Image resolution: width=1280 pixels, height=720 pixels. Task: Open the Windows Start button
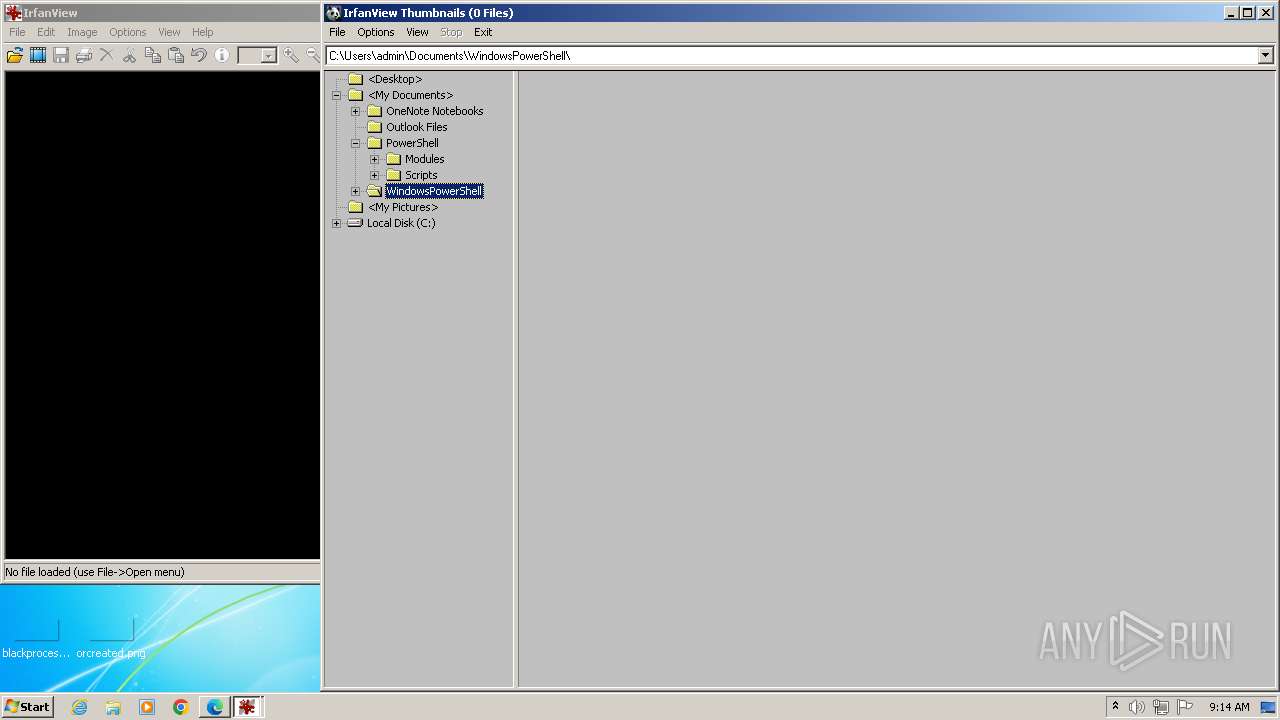pos(28,707)
